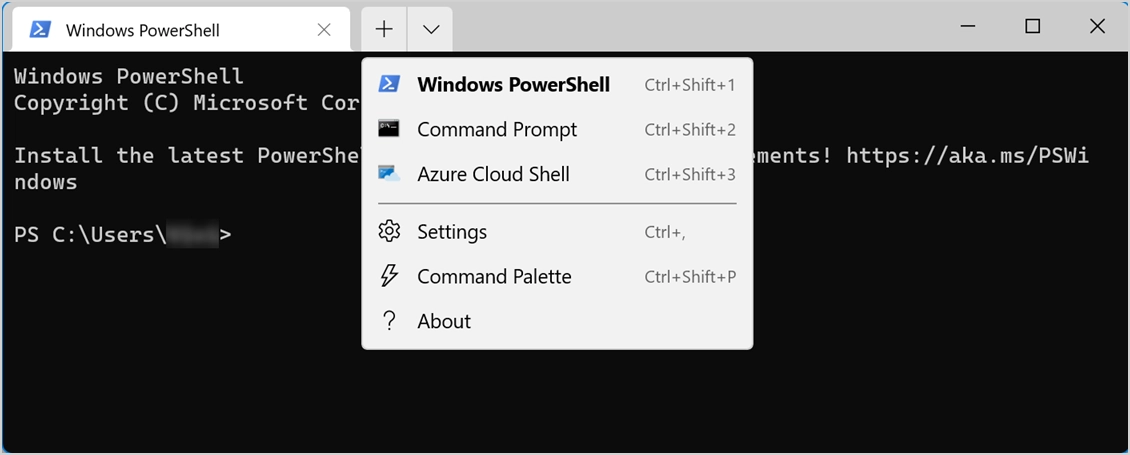The width and height of the screenshot is (1130, 455).
Task: Open Settings from the dropdown menu
Action: 452,232
